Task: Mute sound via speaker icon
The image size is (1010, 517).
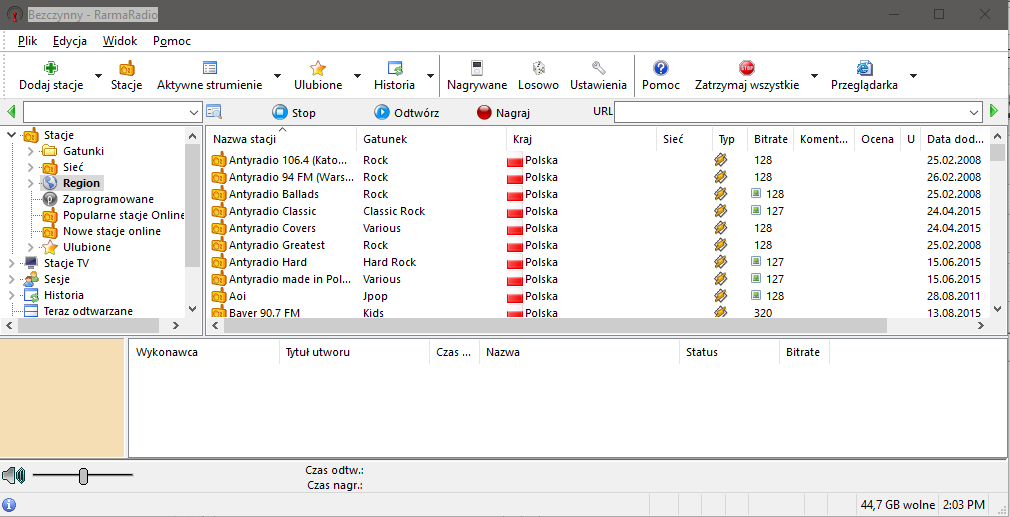Action: point(13,476)
